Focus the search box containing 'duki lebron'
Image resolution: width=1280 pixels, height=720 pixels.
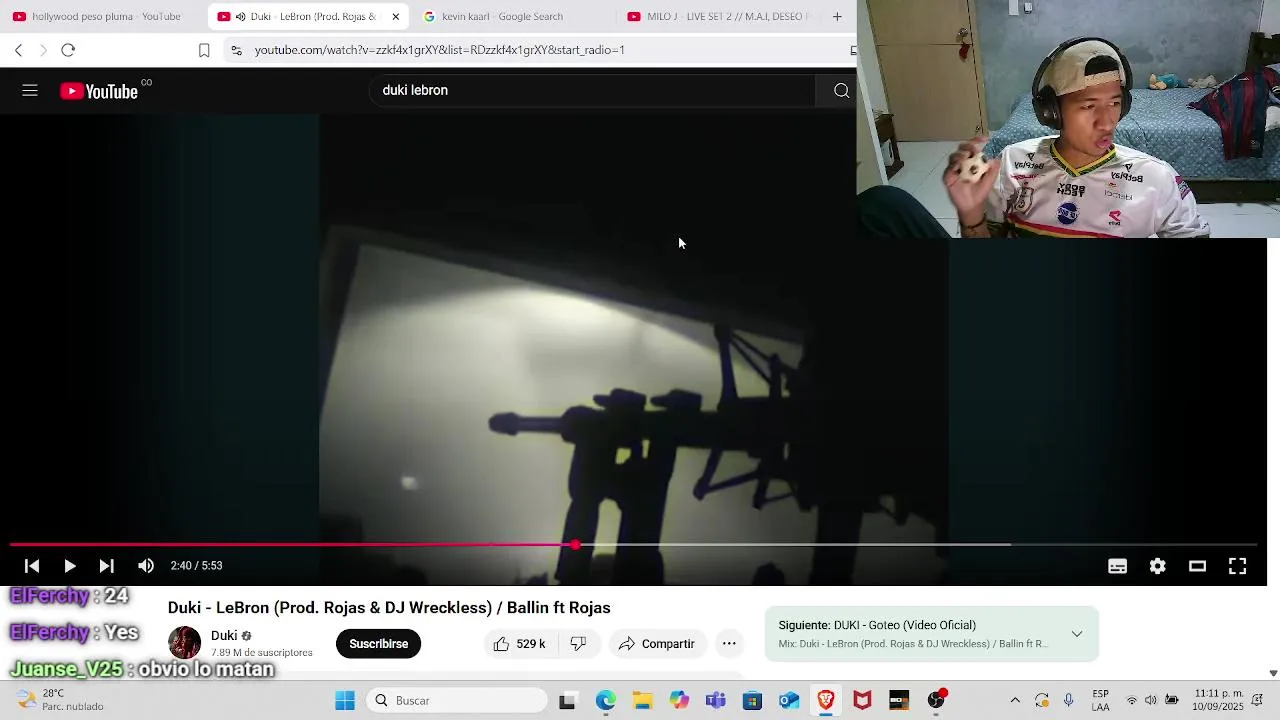pyautogui.click(x=594, y=90)
